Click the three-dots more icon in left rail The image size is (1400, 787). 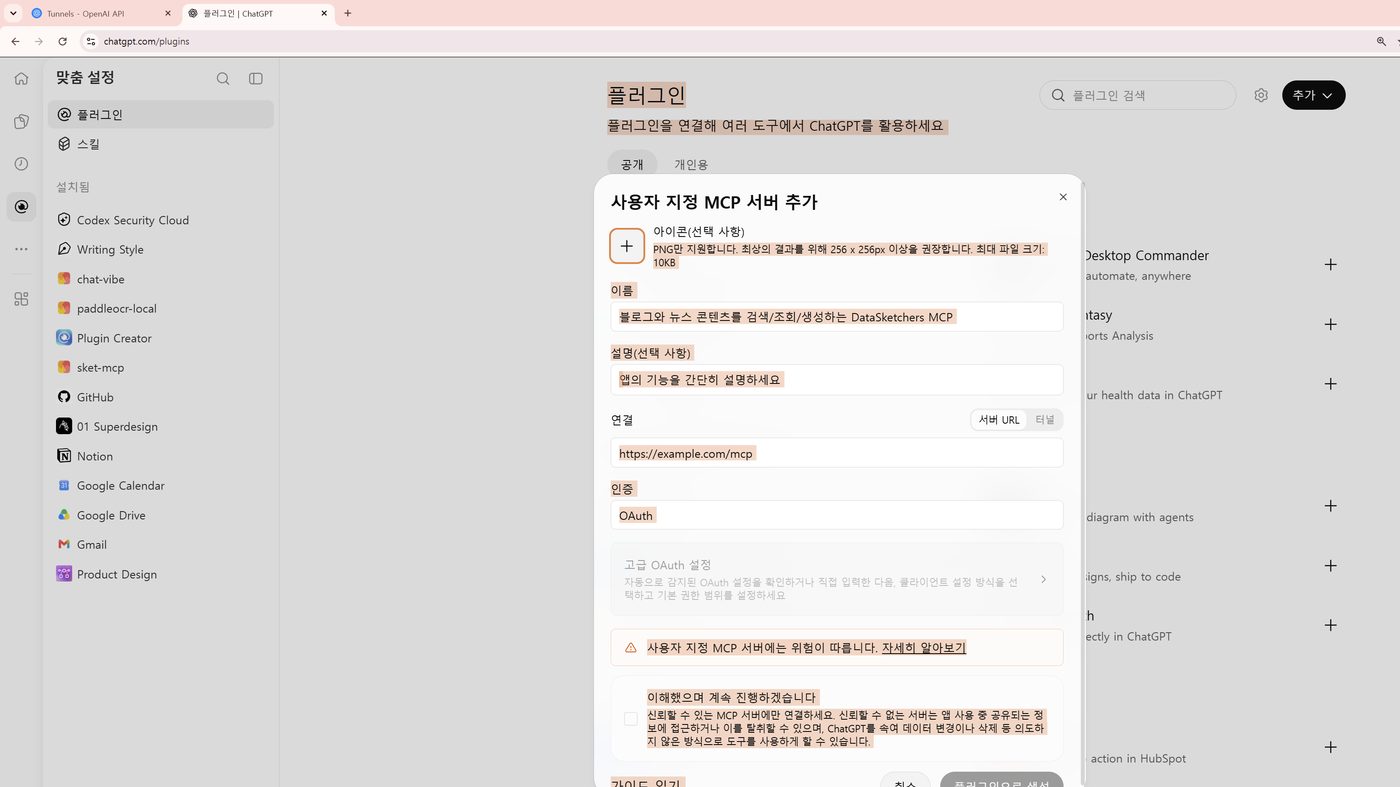coord(21,249)
